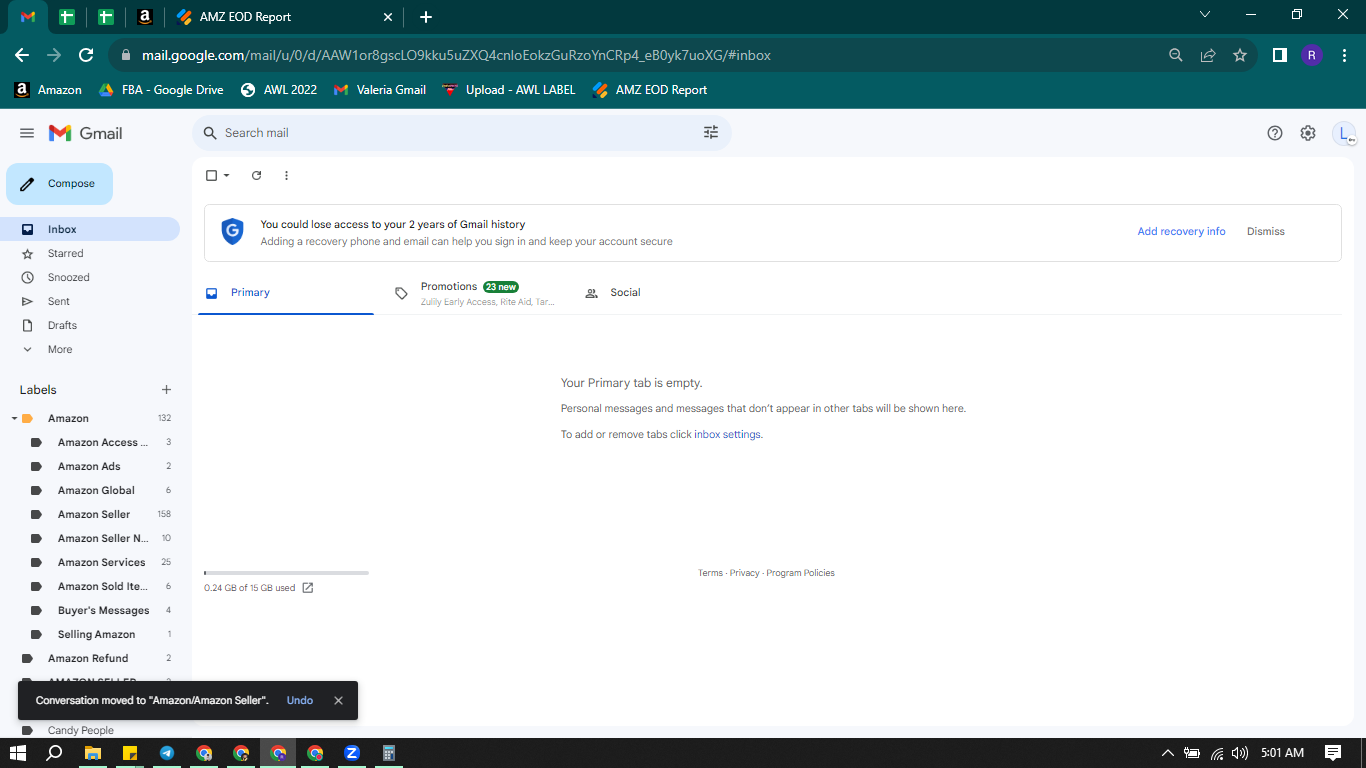Screen dimensions: 1366x768
Task: Reload the browser page
Action: [x=86, y=55]
